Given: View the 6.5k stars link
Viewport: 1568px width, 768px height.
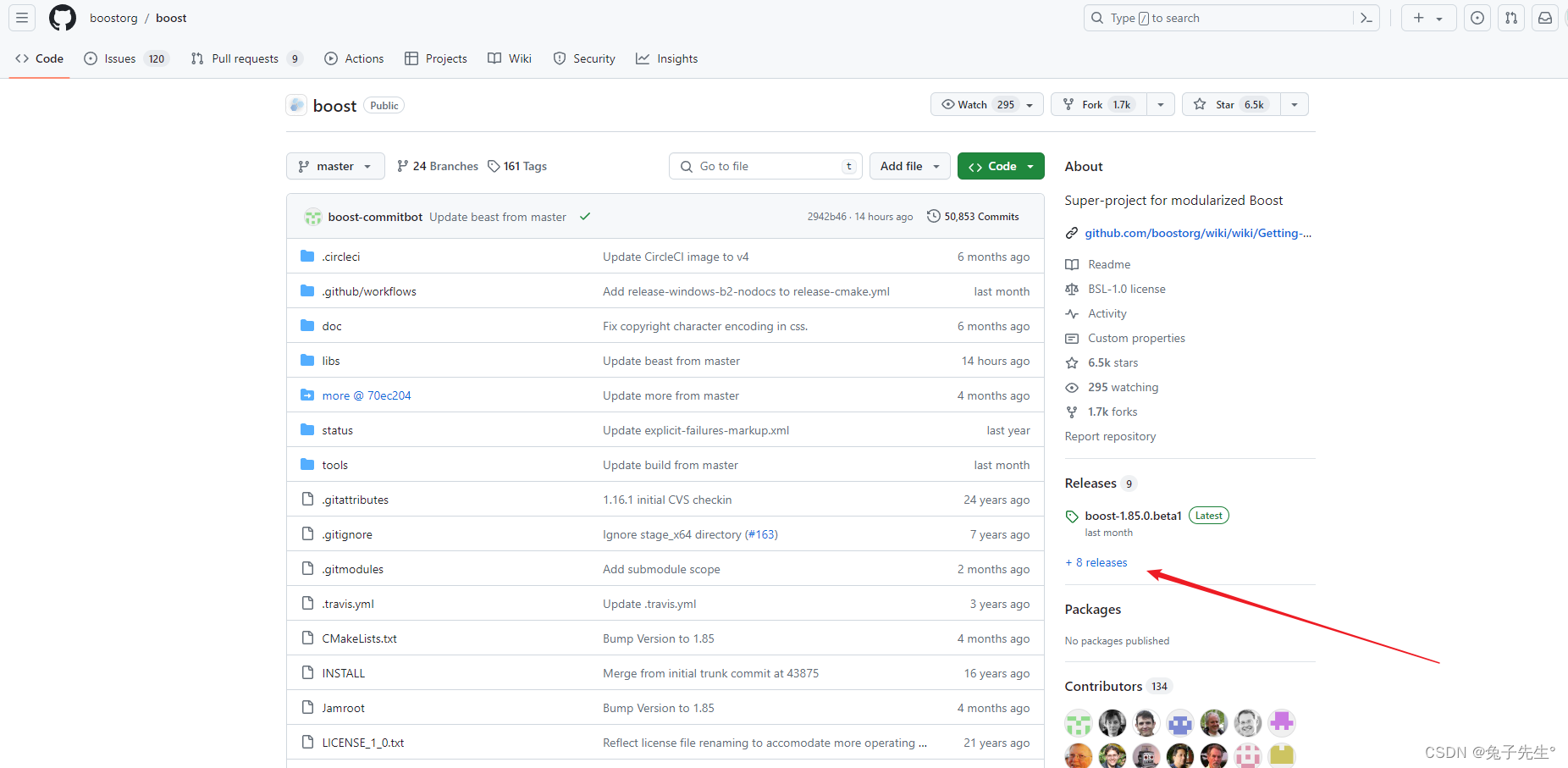Looking at the screenshot, I should pos(1113,362).
